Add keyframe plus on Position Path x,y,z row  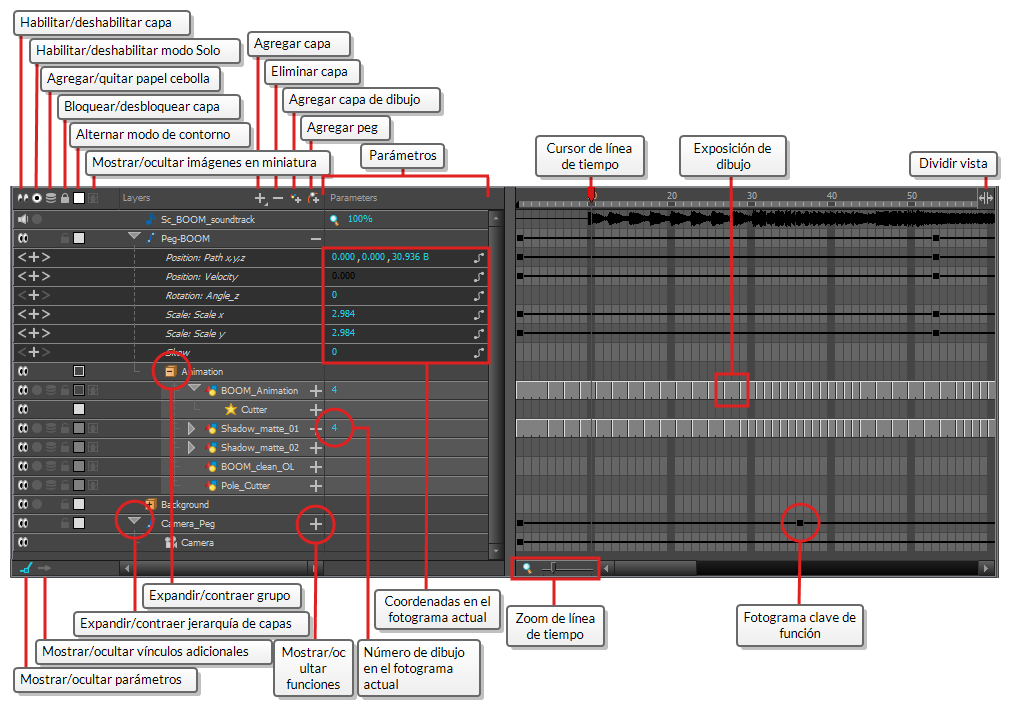(x=33, y=258)
